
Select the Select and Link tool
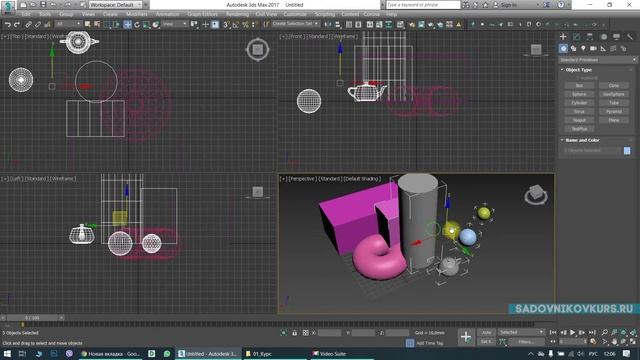pos(28,24)
